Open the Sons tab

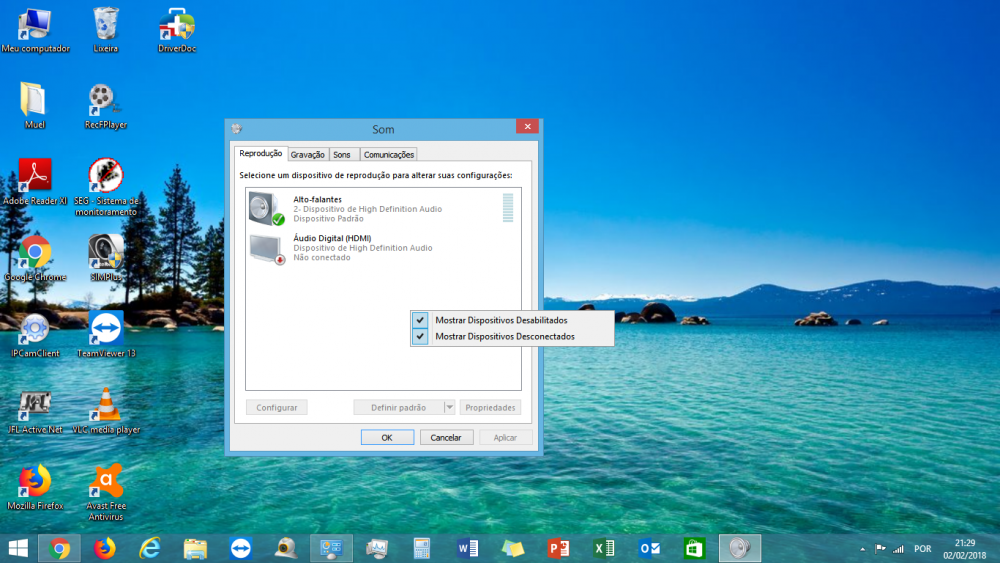(x=342, y=155)
